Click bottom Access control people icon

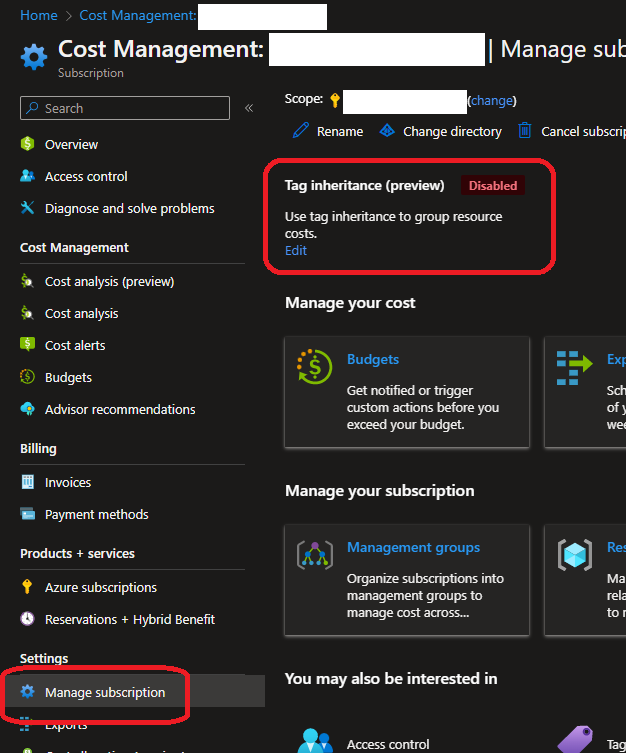click(x=315, y=741)
